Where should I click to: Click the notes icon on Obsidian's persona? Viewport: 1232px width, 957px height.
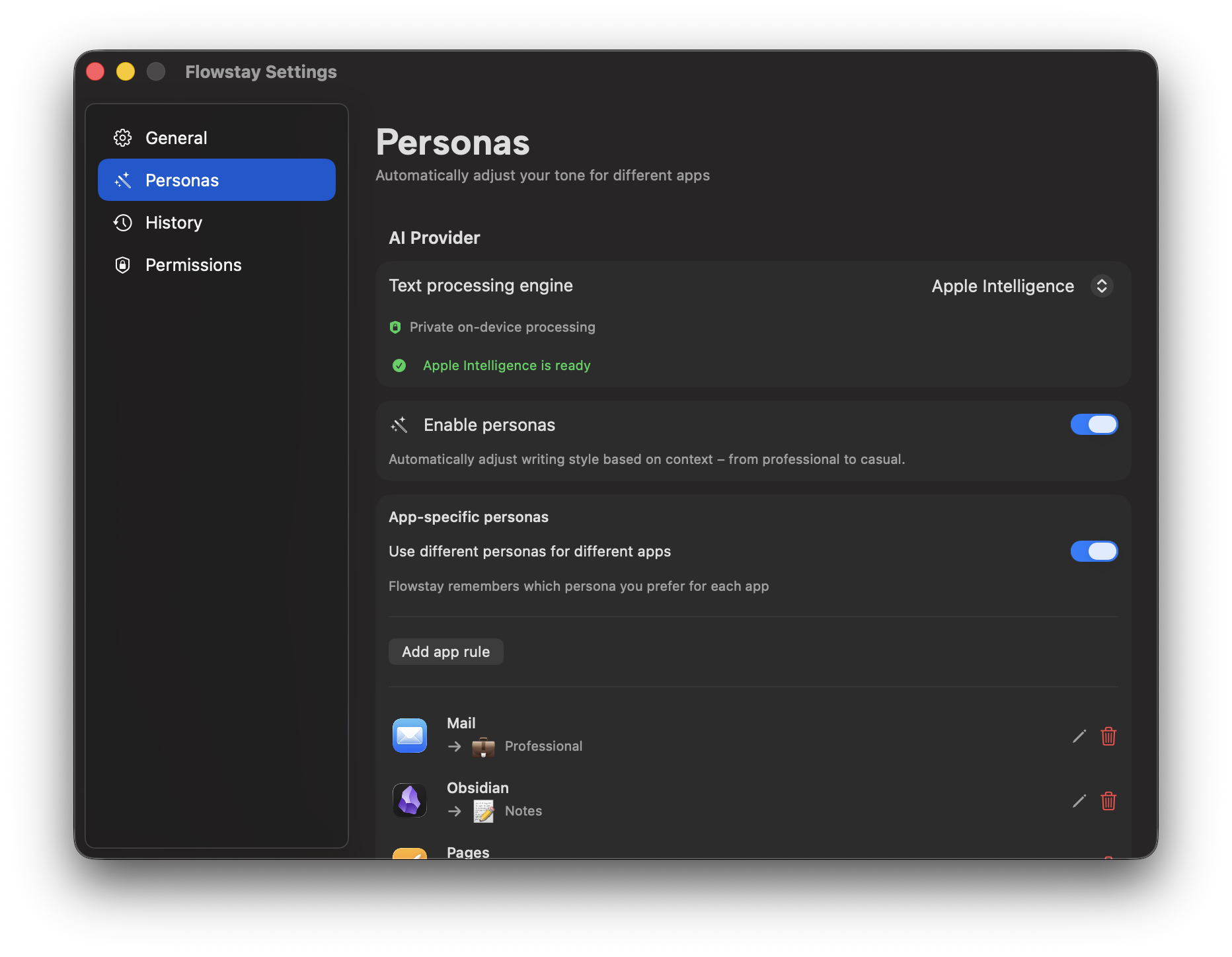tap(484, 811)
